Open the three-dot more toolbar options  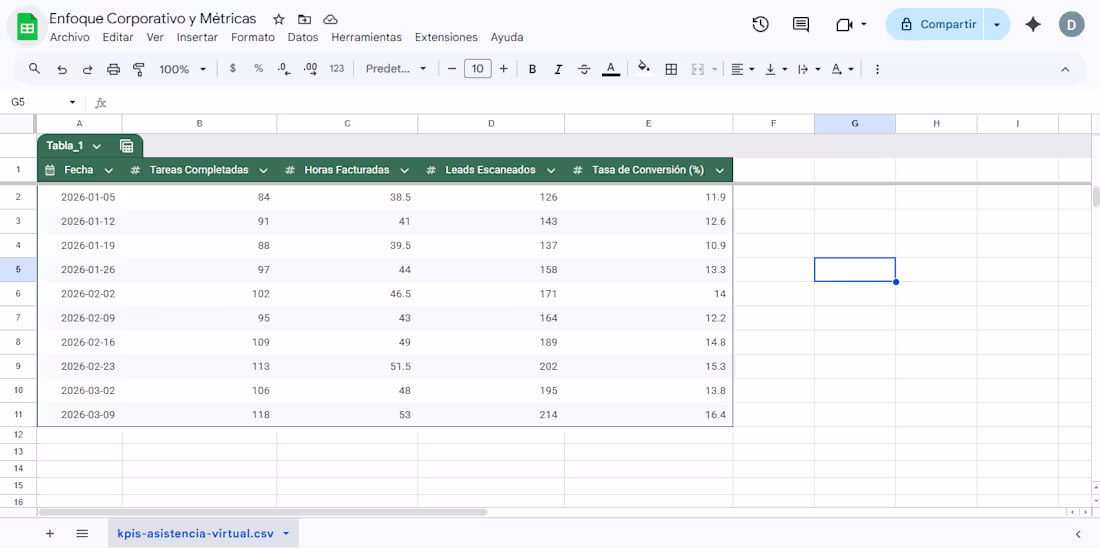[877, 69]
